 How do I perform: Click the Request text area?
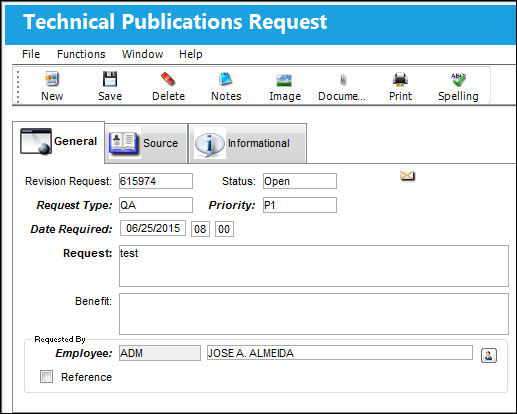[314, 266]
